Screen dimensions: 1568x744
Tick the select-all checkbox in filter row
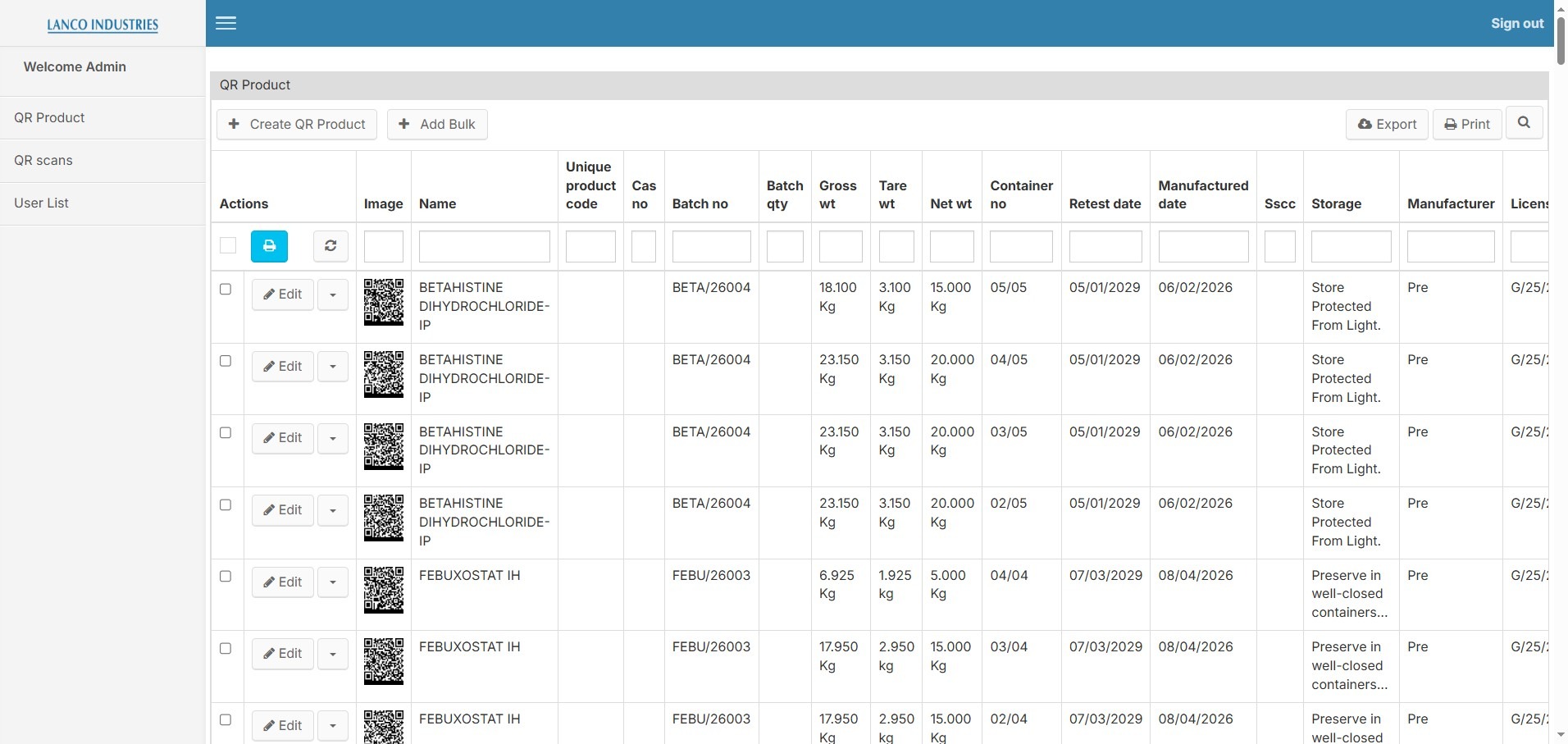pos(228,245)
